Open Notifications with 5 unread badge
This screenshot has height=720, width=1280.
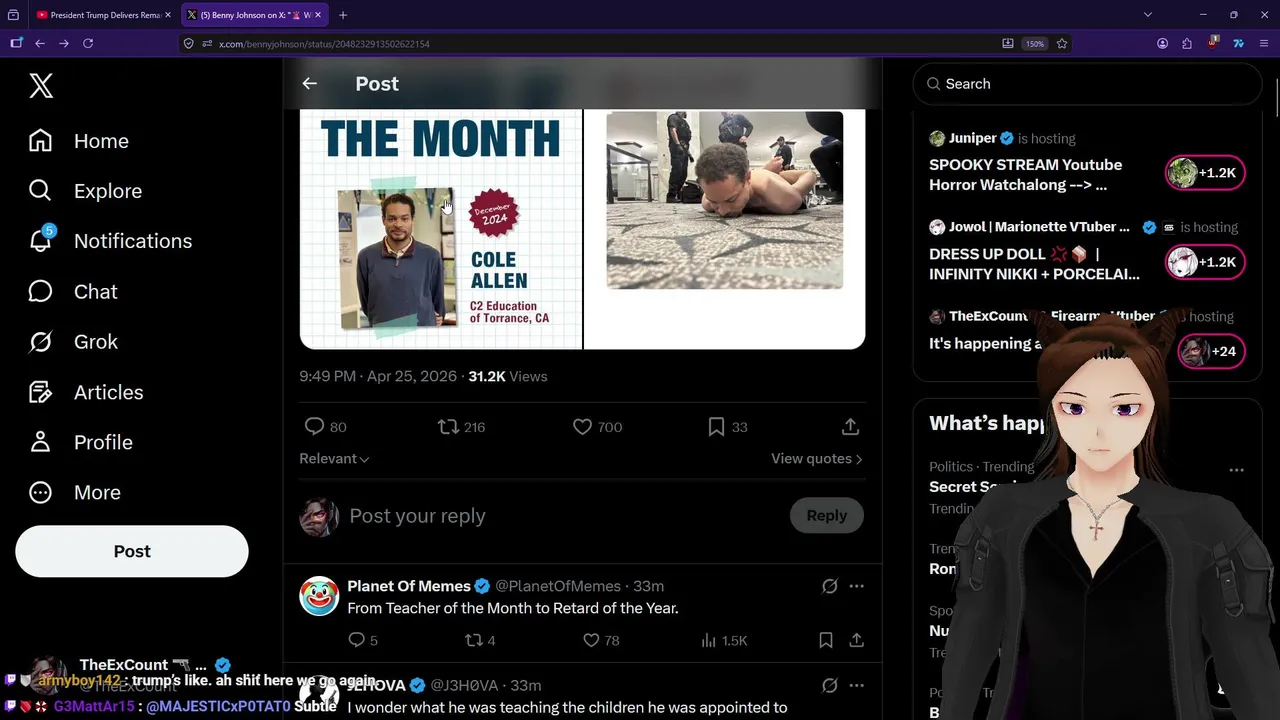[x=110, y=241]
